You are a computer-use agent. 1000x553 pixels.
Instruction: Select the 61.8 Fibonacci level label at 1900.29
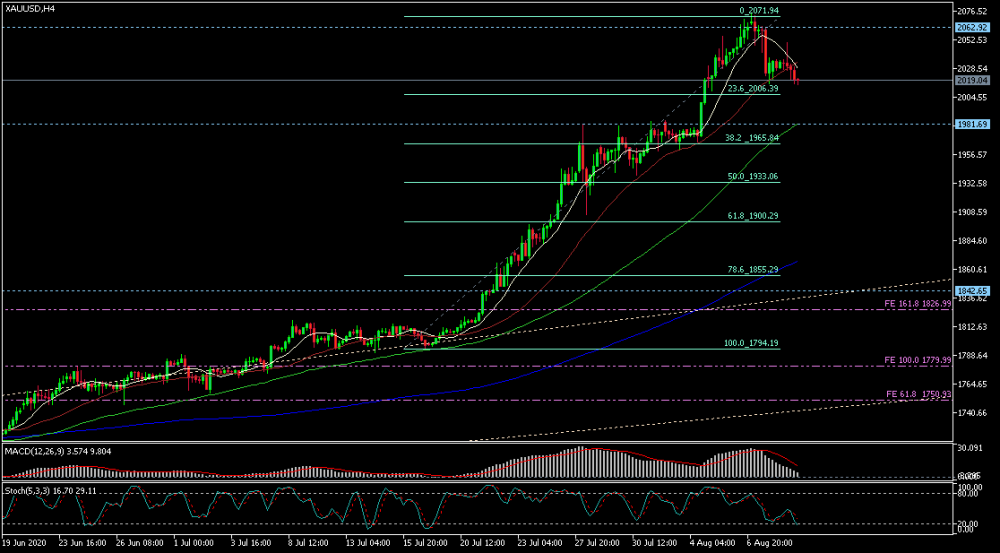pos(753,216)
